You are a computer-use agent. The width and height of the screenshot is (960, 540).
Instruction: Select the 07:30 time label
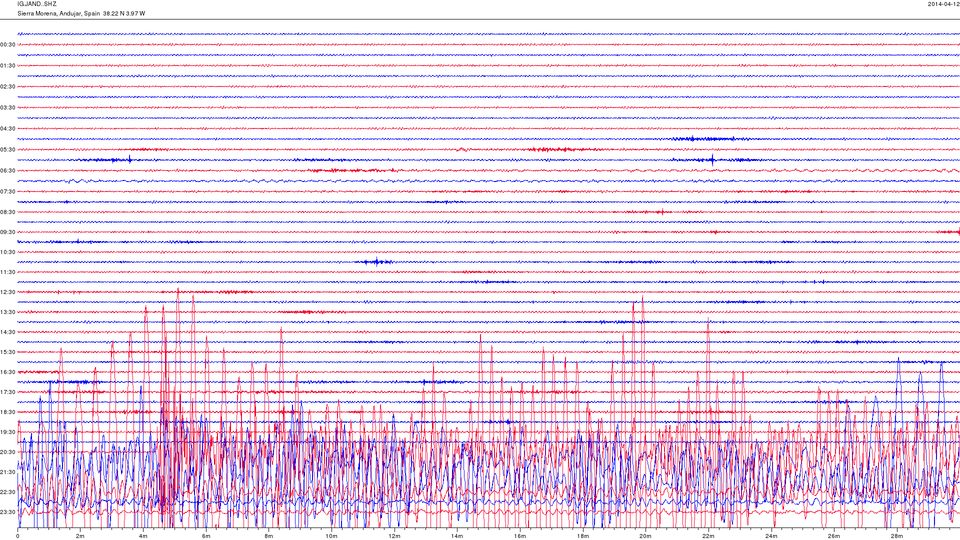(x=8, y=192)
